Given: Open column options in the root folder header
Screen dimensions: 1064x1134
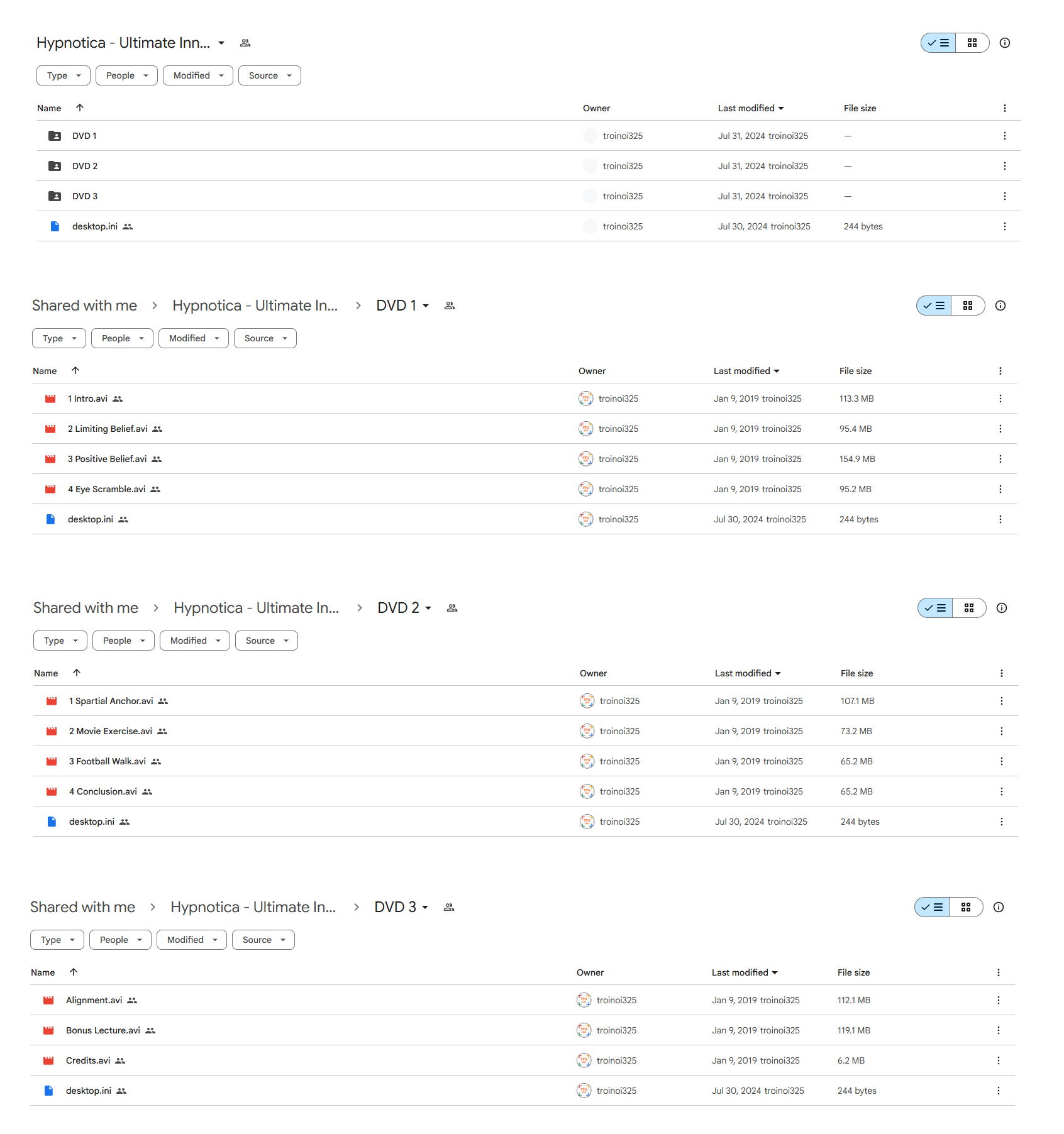Looking at the screenshot, I should coord(1005,108).
